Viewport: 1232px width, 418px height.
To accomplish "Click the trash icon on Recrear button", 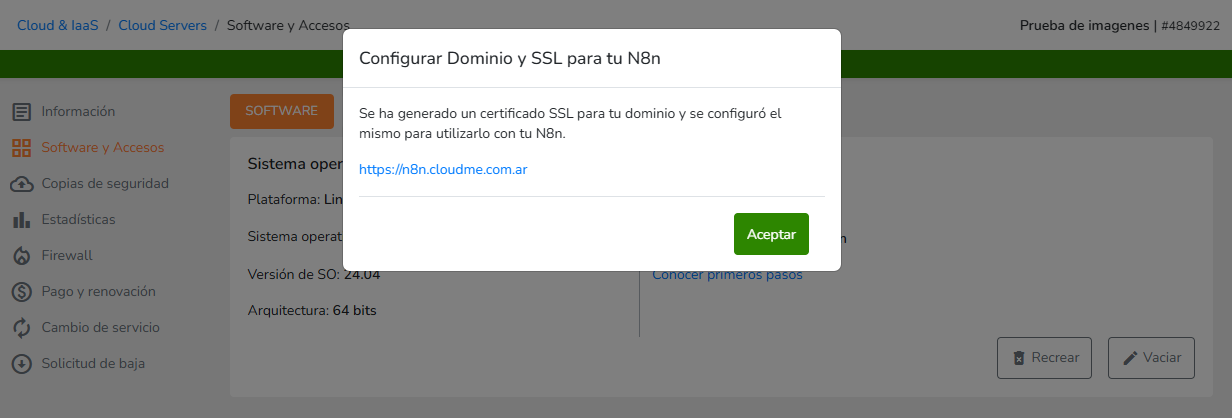I will [x=1019, y=358].
